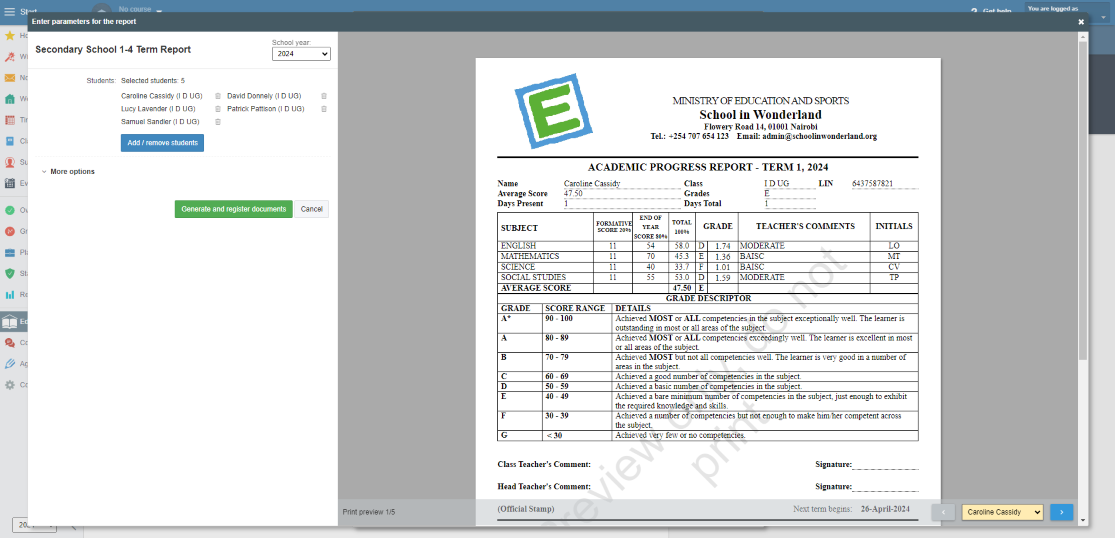Screen dimensions: 1115x538
Task: Go to previous student preview arrow
Action: (x=943, y=512)
